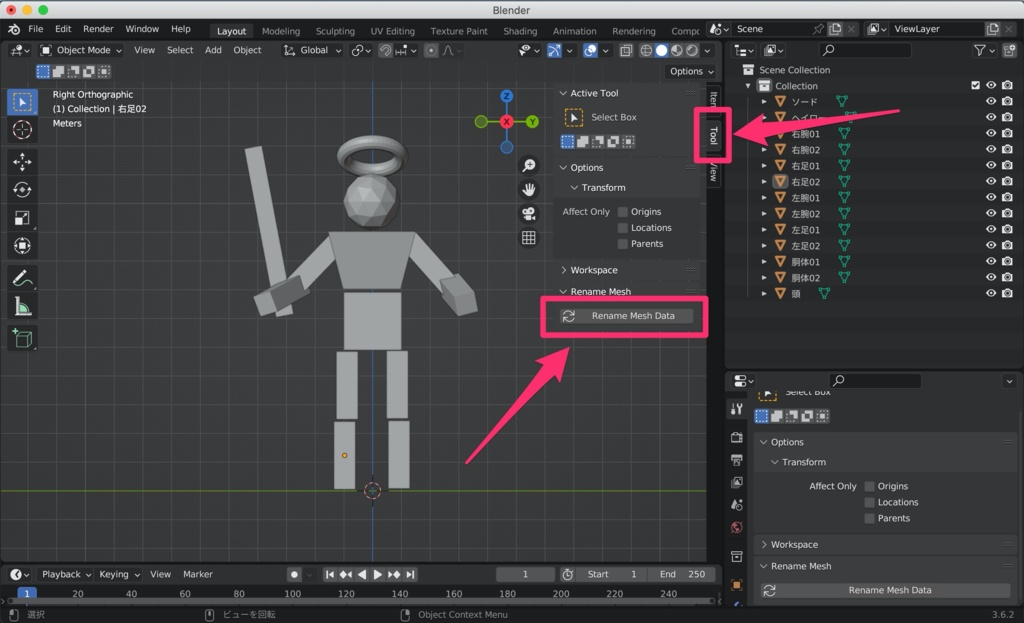The image size is (1024, 623).
Task: Open the Object Mode dropdown
Action: click(82, 50)
